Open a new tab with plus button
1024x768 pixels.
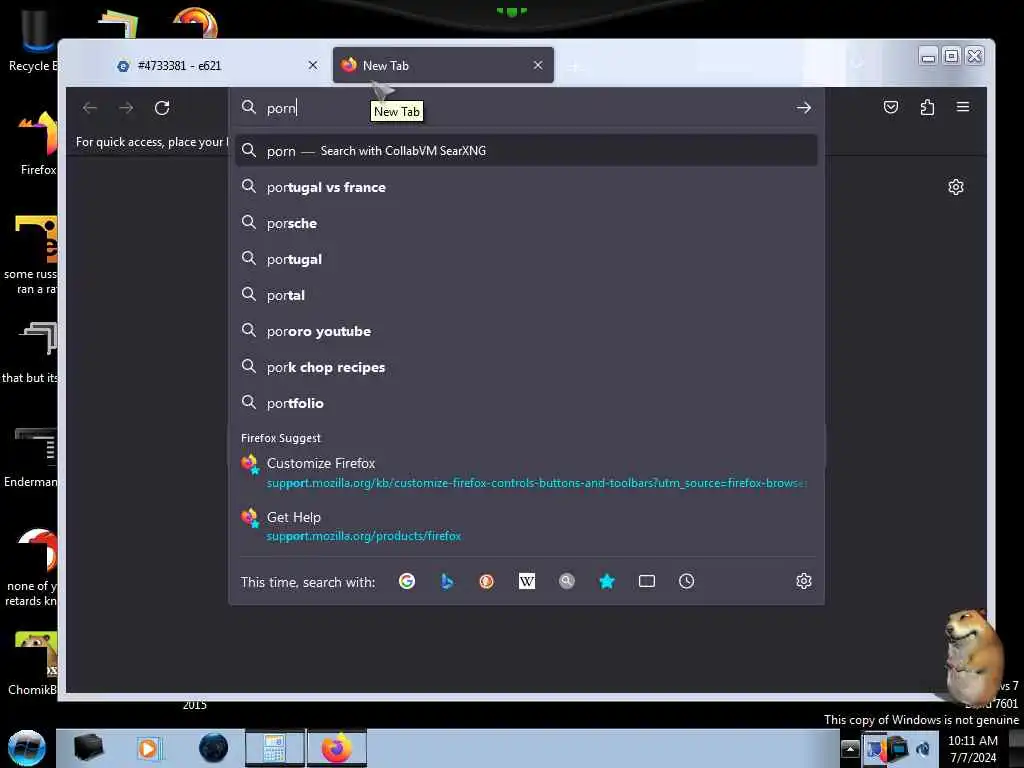tap(575, 66)
